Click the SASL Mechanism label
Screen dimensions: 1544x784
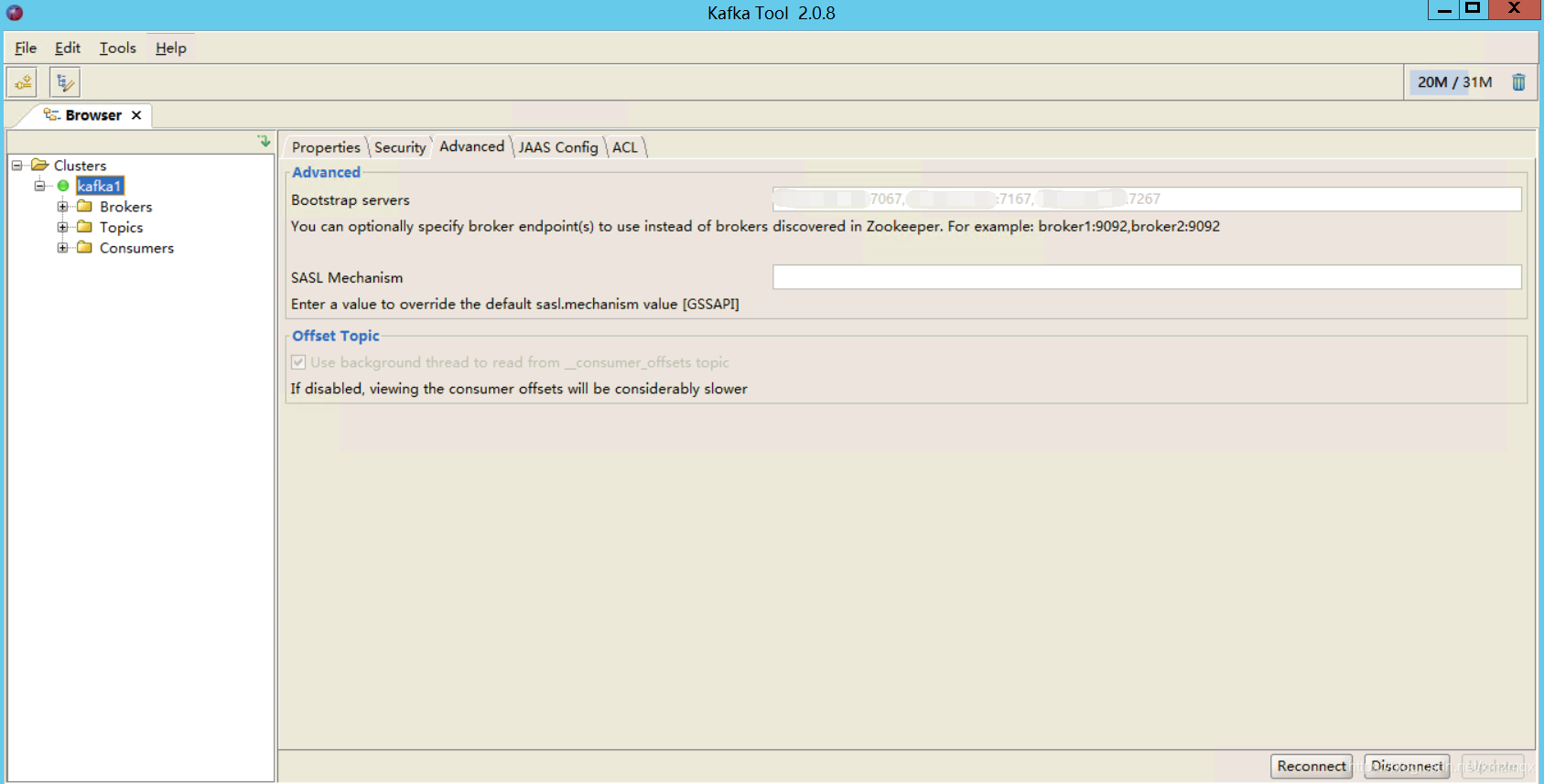[x=347, y=278]
